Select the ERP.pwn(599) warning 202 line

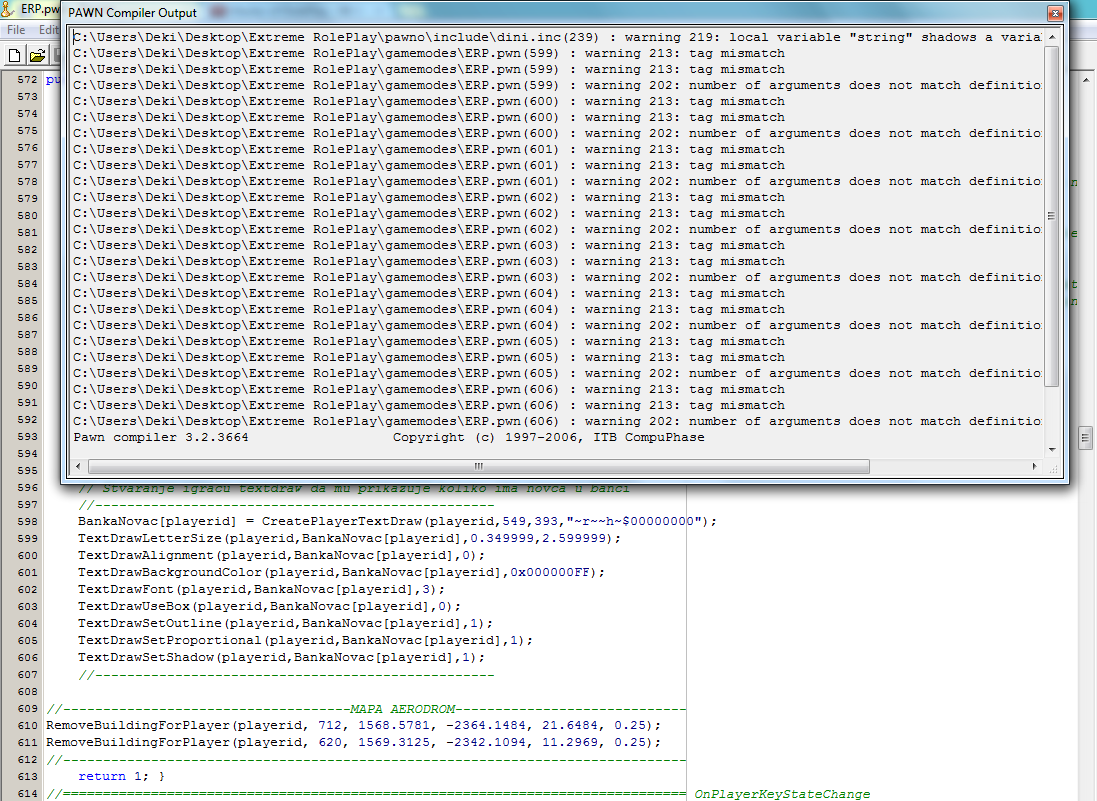(x=557, y=85)
